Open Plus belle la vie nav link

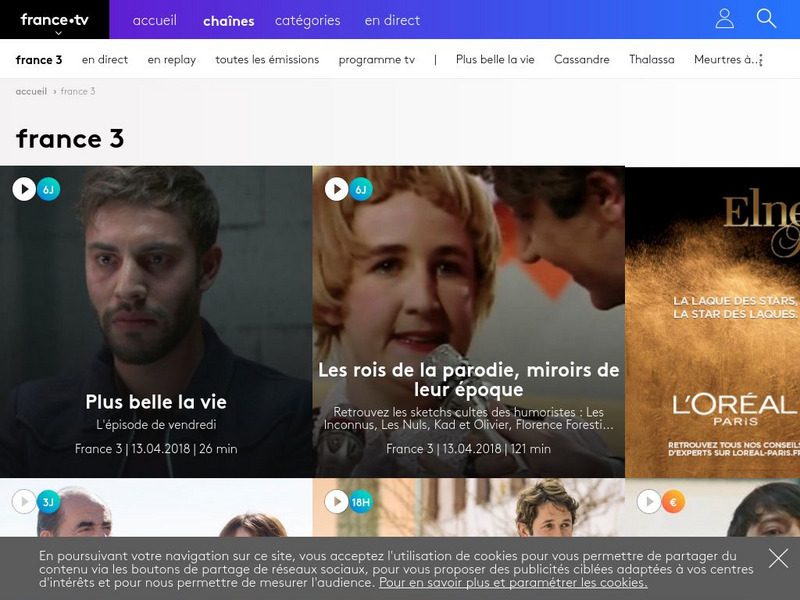point(495,60)
